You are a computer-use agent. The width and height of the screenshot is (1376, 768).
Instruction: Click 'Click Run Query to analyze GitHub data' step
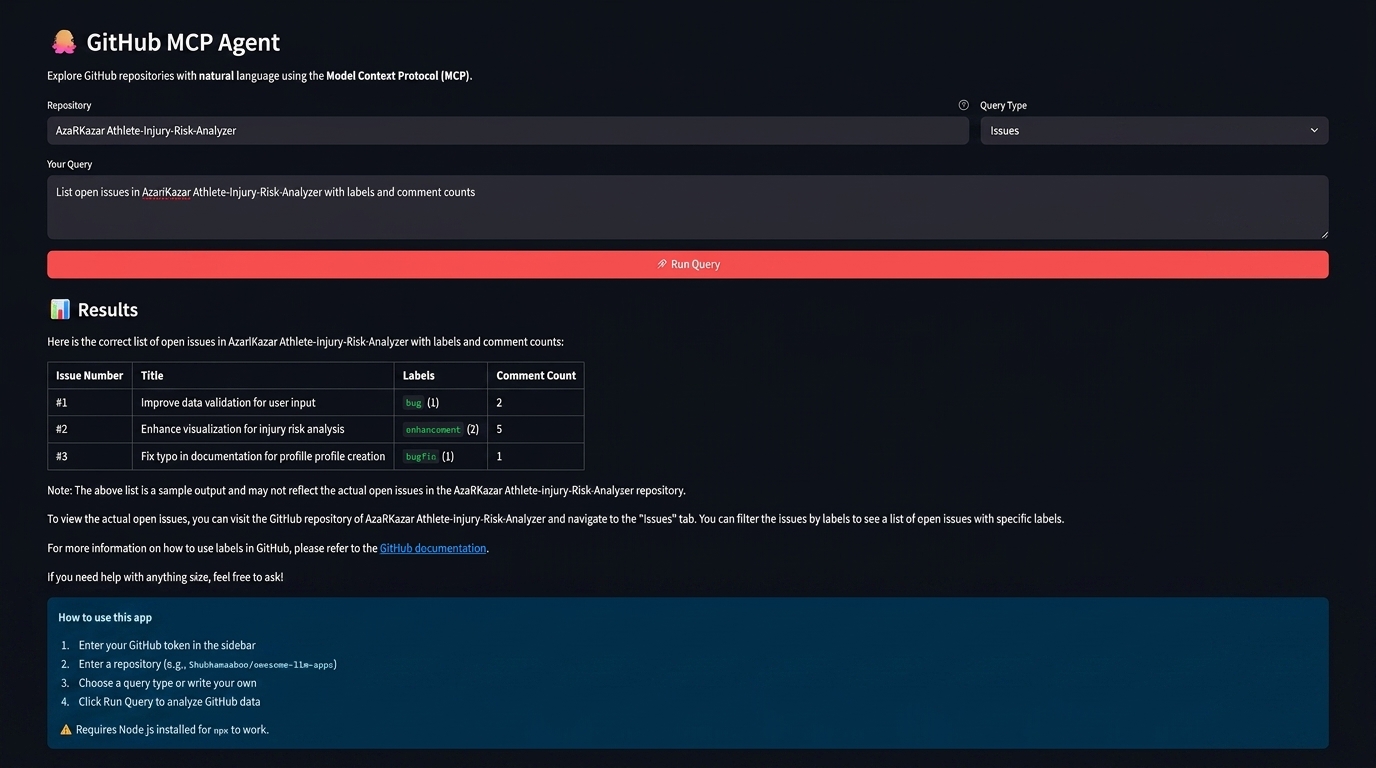(x=170, y=702)
